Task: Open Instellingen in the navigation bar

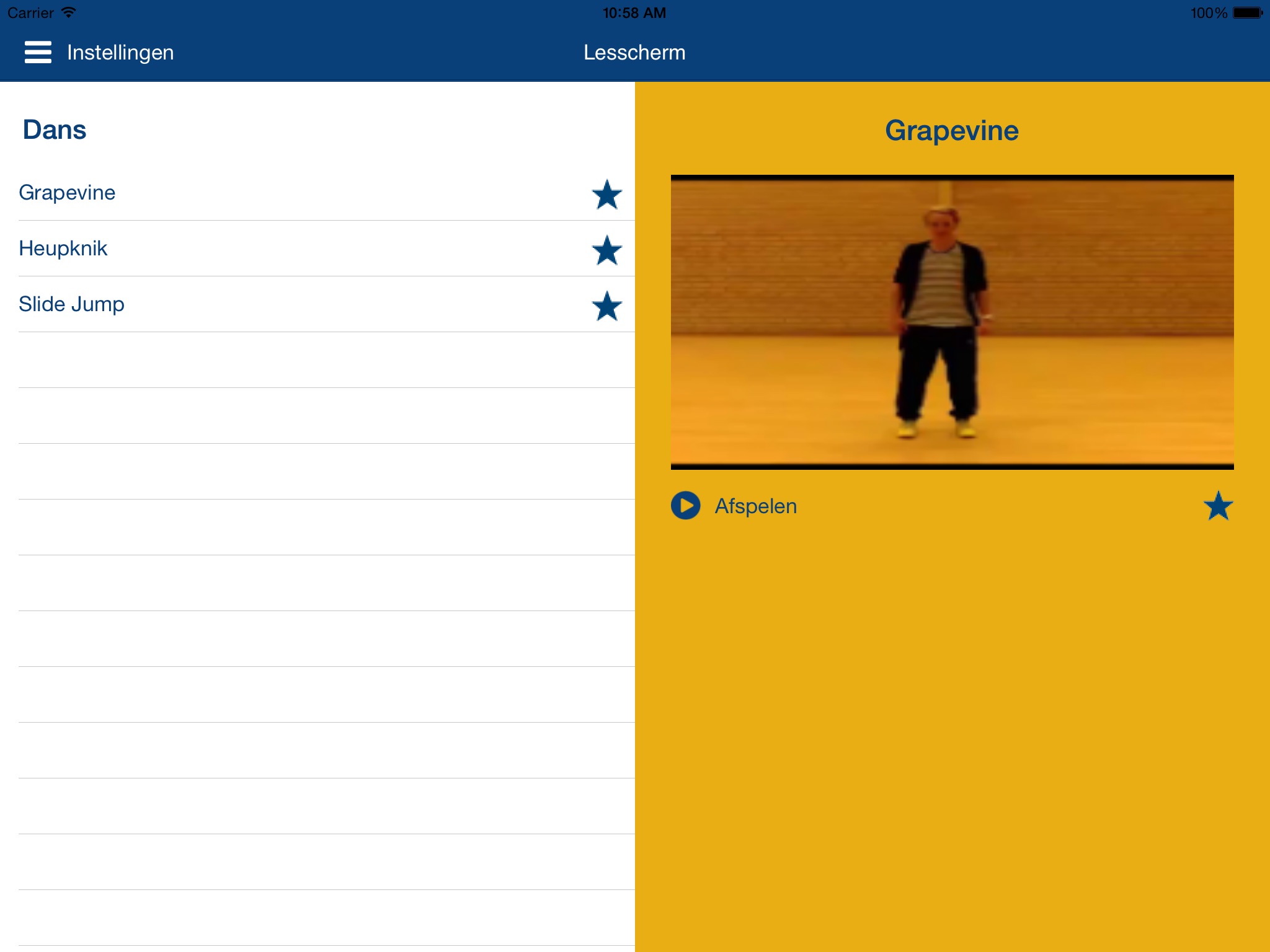Action: point(120,53)
